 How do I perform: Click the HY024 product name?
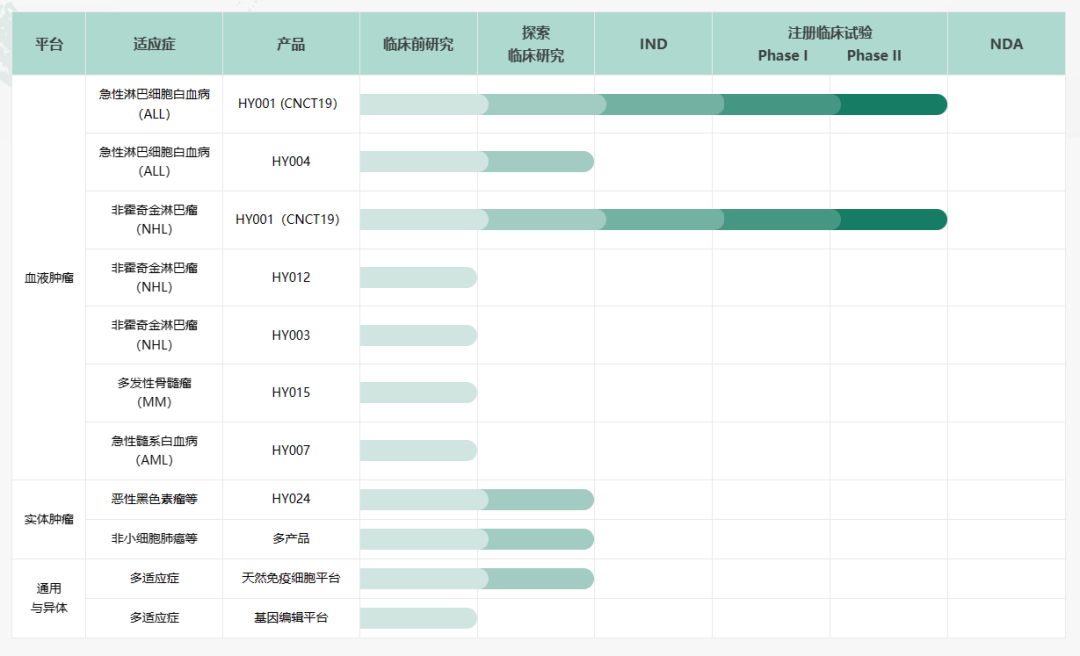291,499
